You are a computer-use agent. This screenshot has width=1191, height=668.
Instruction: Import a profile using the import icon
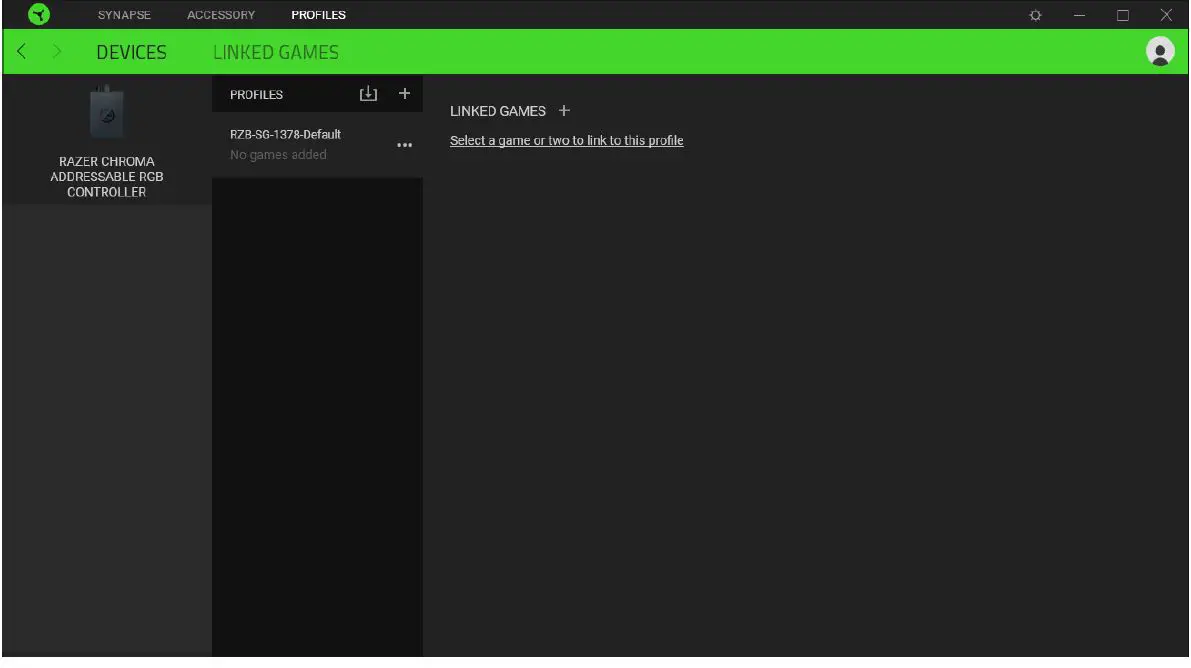368,93
